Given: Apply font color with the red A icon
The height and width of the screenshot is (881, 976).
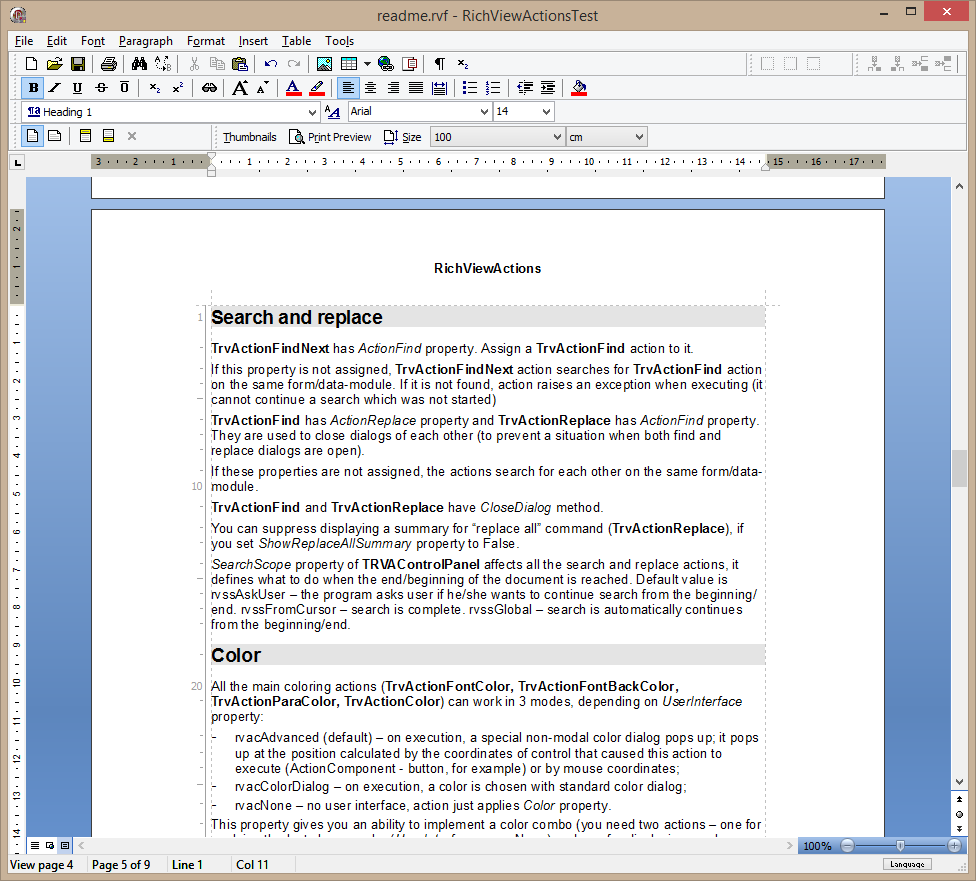Looking at the screenshot, I should (x=293, y=88).
